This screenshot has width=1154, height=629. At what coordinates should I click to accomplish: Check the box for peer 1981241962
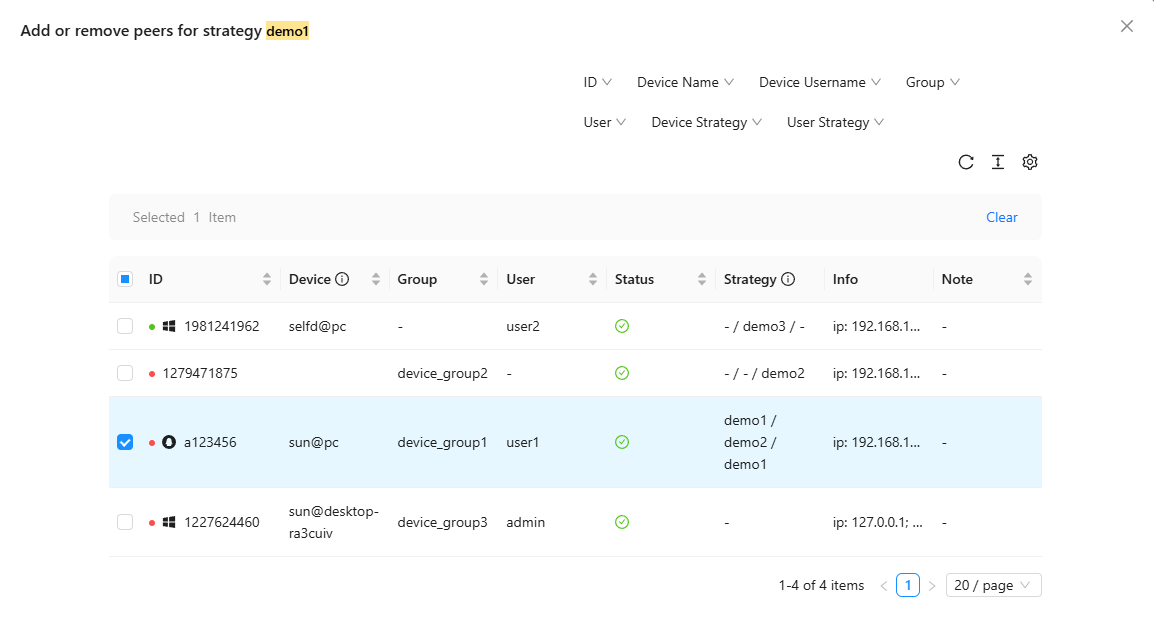(125, 326)
